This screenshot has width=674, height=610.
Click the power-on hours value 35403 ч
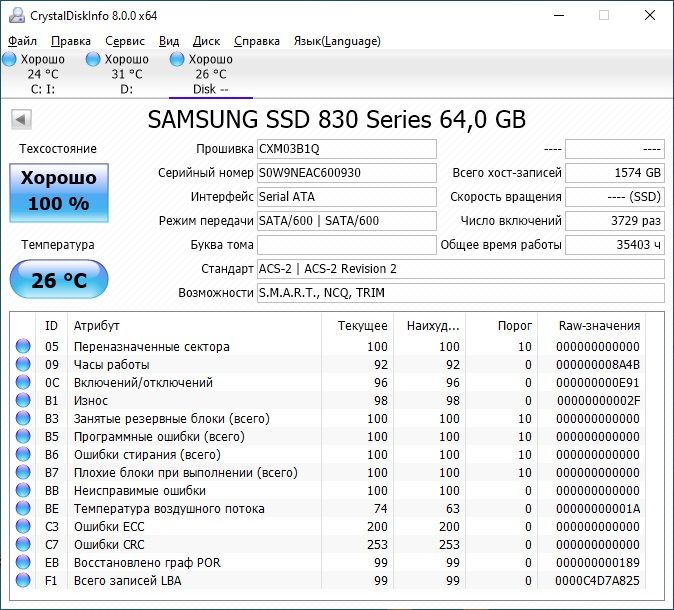tap(615, 245)
